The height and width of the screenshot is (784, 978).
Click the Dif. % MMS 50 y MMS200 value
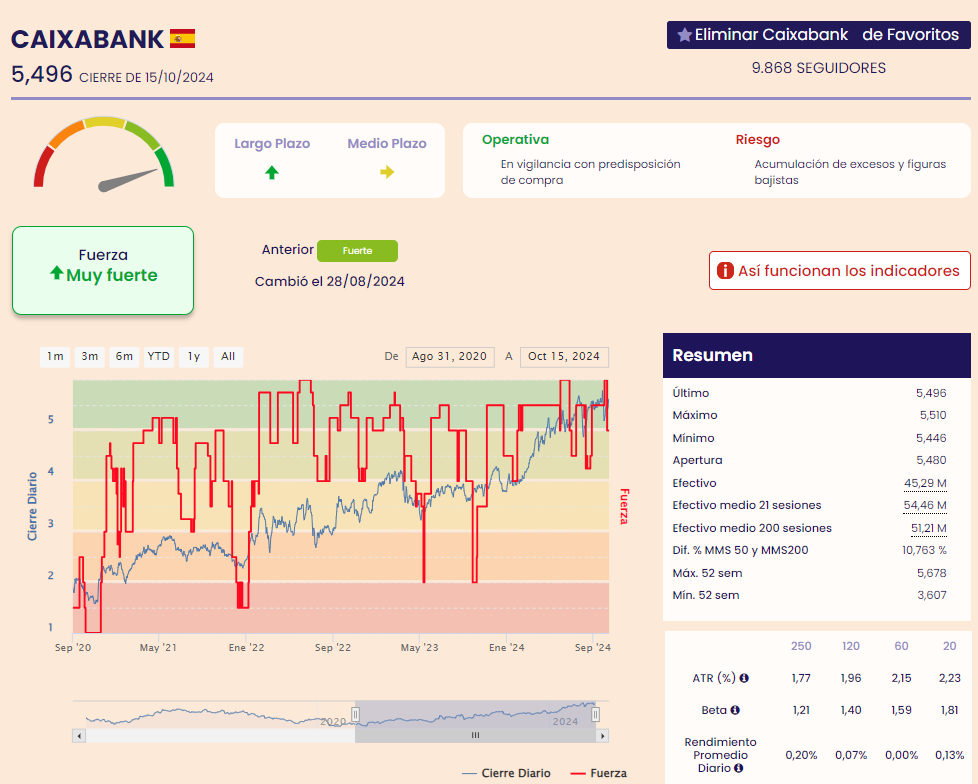[924, 550]
